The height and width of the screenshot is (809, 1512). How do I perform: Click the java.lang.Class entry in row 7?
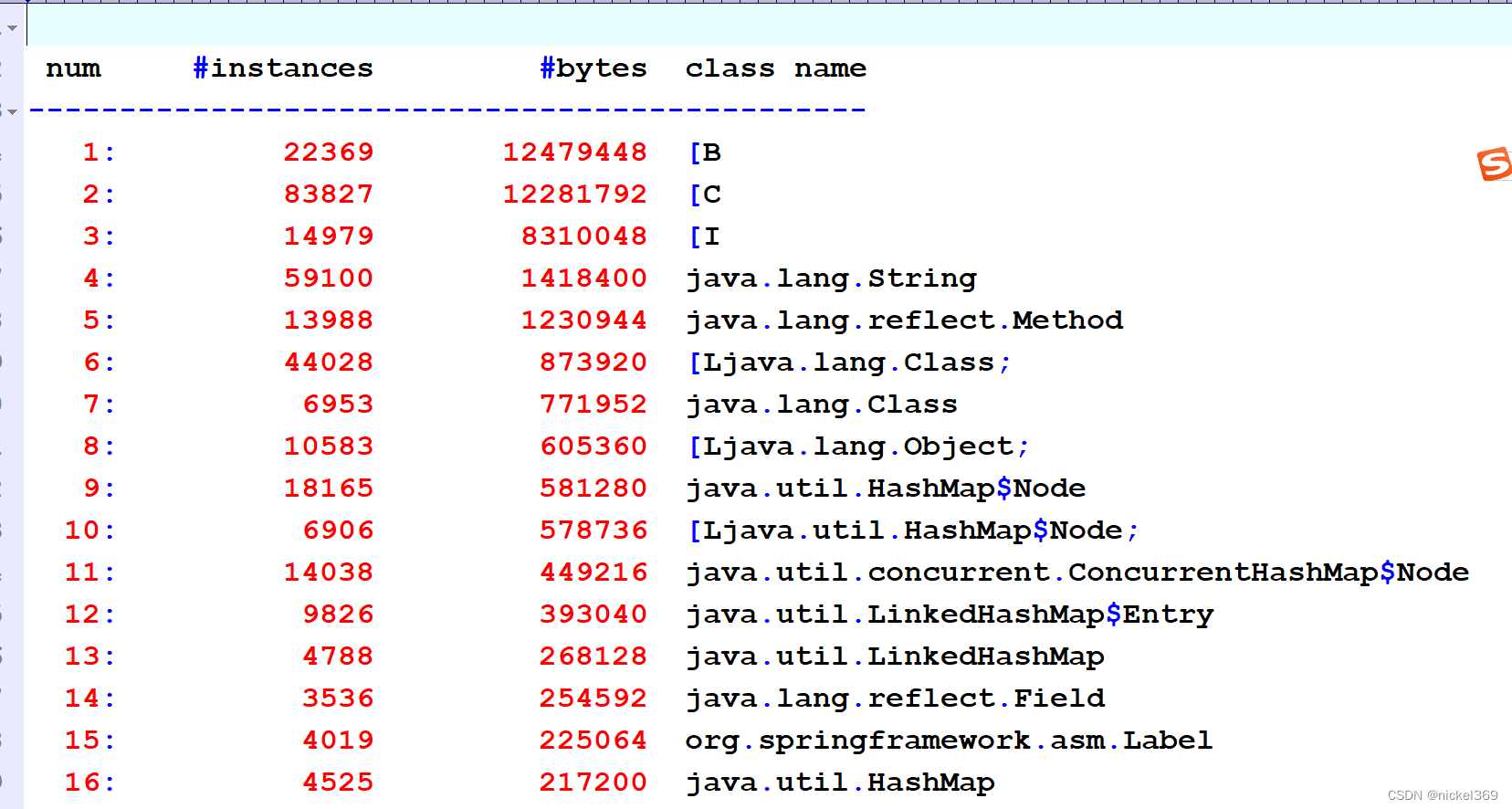(822, 404)
